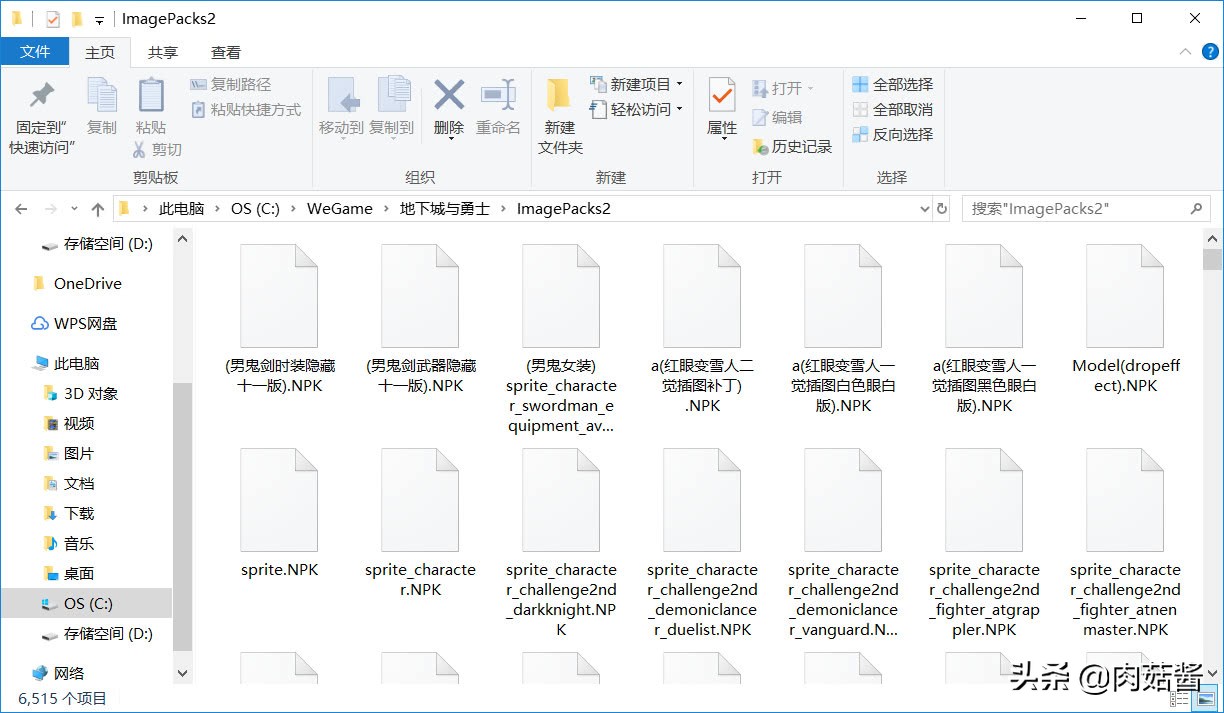The image size is (1224, 713).
Task: Click the Edit (编辑) button
Action: [x=777, y=117]
